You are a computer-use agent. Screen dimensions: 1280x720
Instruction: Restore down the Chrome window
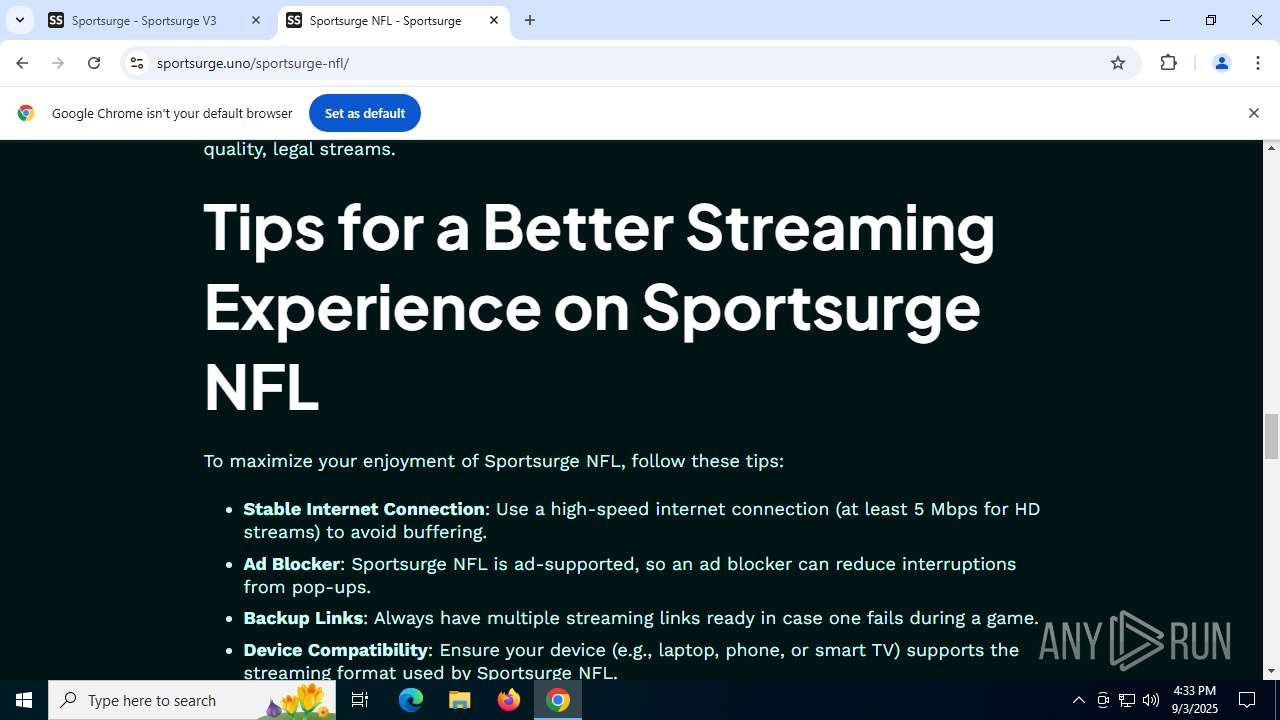[x=1211, y=20]
